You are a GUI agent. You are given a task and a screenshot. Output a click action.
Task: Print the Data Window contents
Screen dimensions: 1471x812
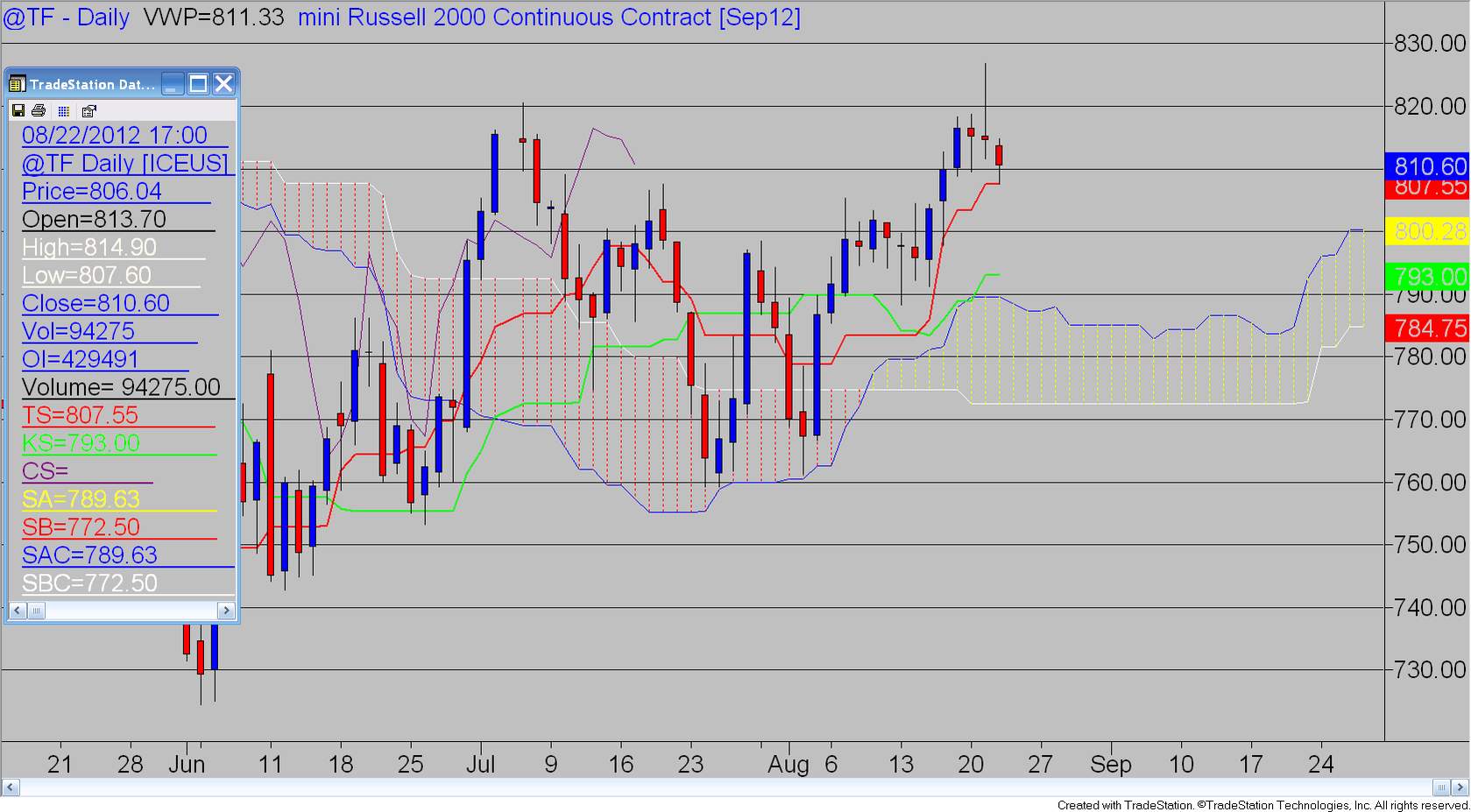pyautogui.click(x=39, y=110)
